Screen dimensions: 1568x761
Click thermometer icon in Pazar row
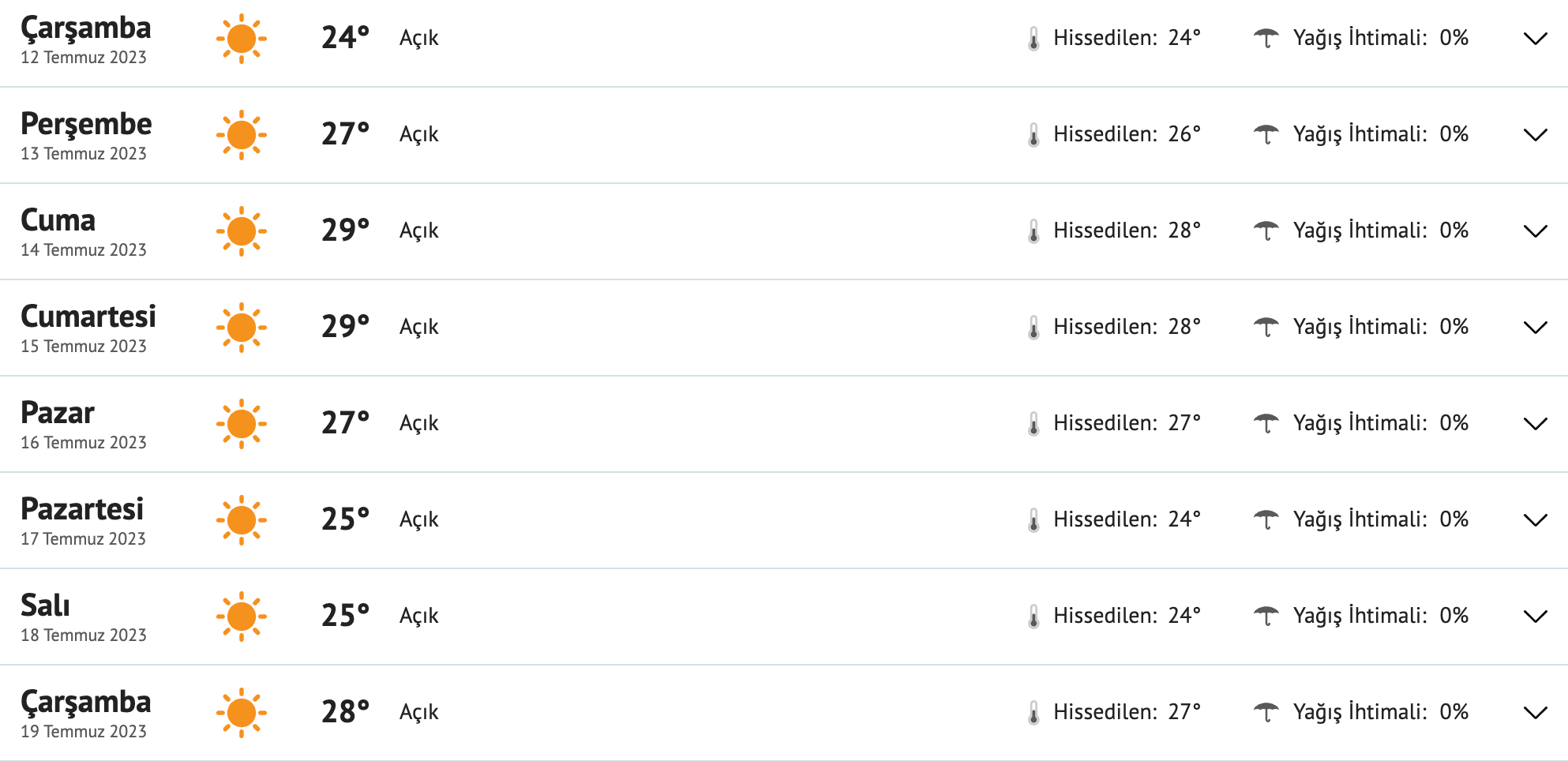(1033, 424)
